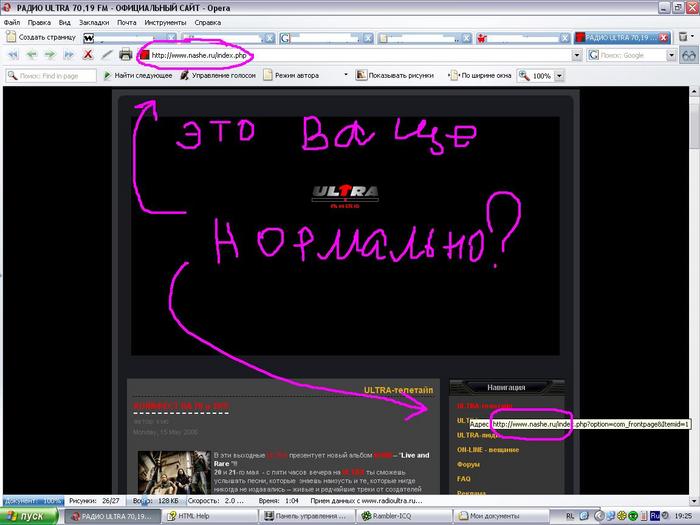Open the Google search engine dropdown

coord(671,55)
